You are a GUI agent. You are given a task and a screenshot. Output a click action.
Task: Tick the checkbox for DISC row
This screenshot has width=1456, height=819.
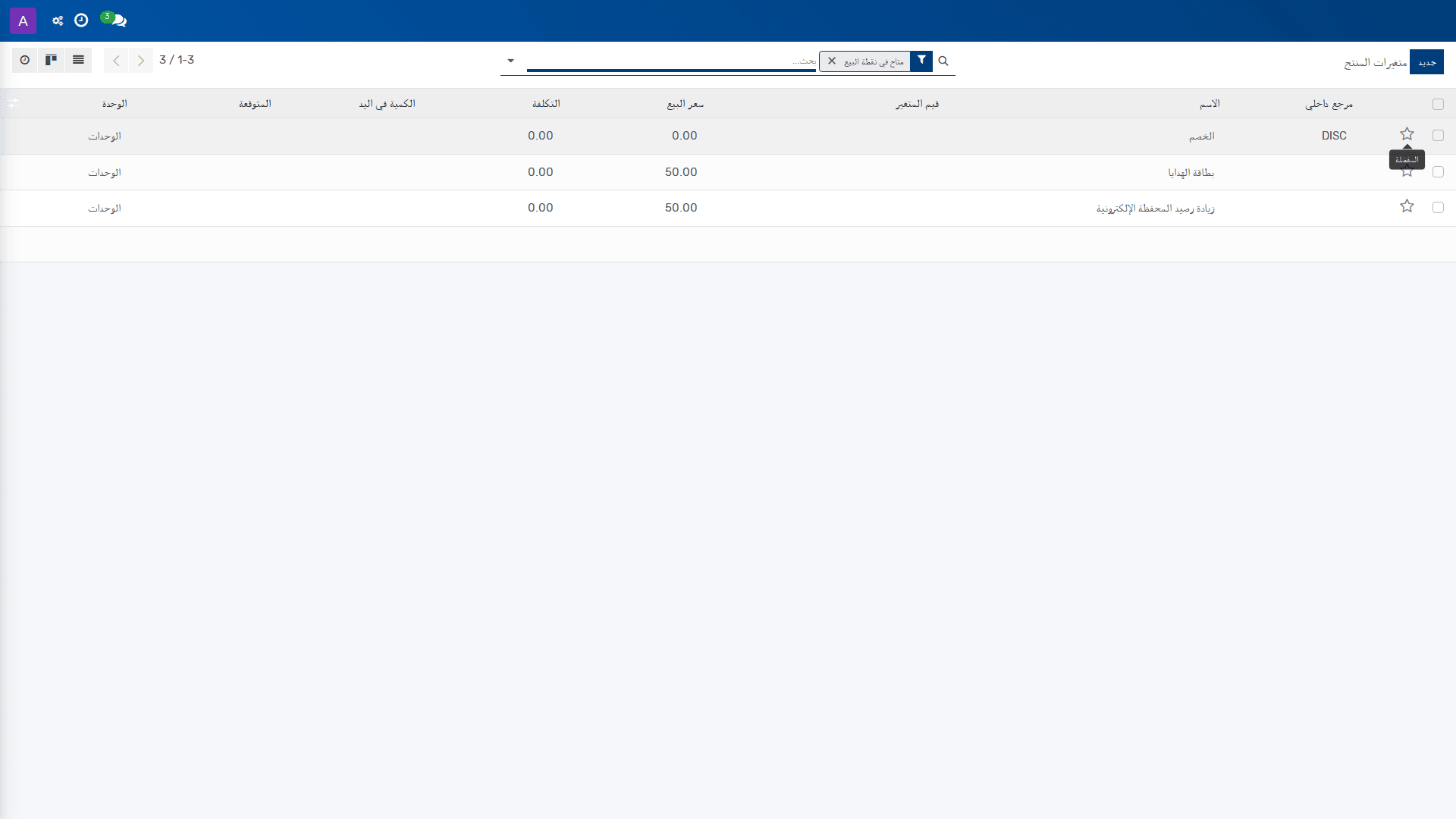[x=1438, y=135]
